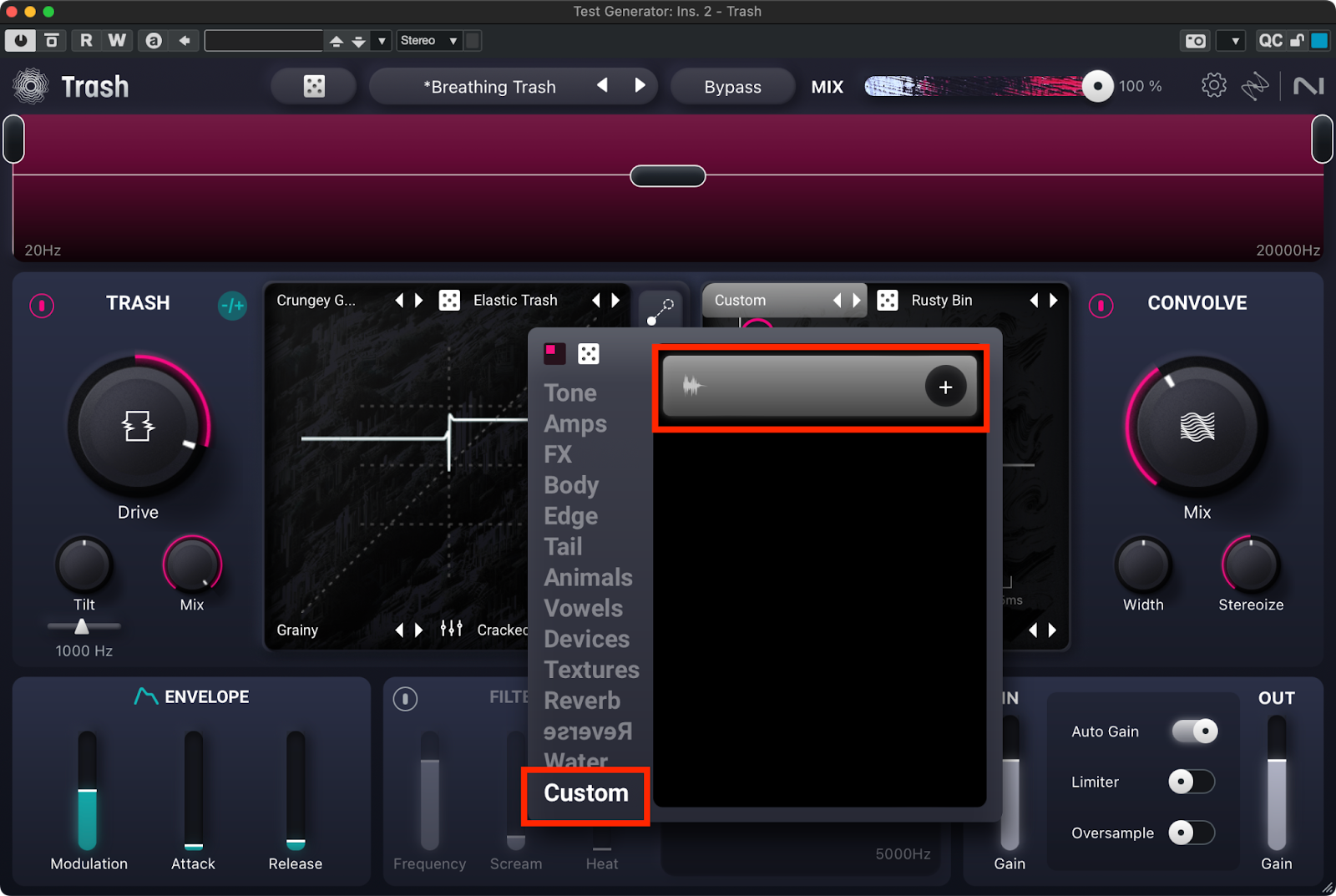Viewport: 1336px width, 896px height.
Task: Click the Envelope curve icon
Action: pyautogui.click(x=146, y=696)
